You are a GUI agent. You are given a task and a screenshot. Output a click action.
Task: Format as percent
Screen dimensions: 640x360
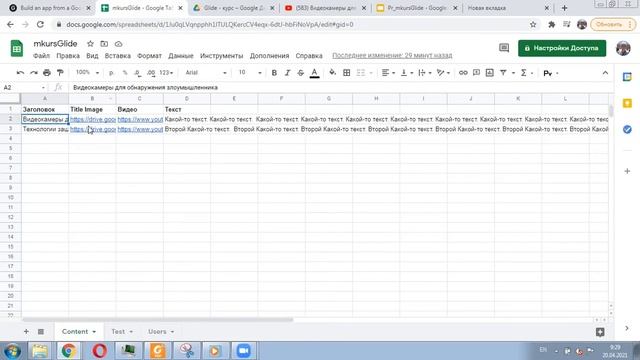[125, 73]
